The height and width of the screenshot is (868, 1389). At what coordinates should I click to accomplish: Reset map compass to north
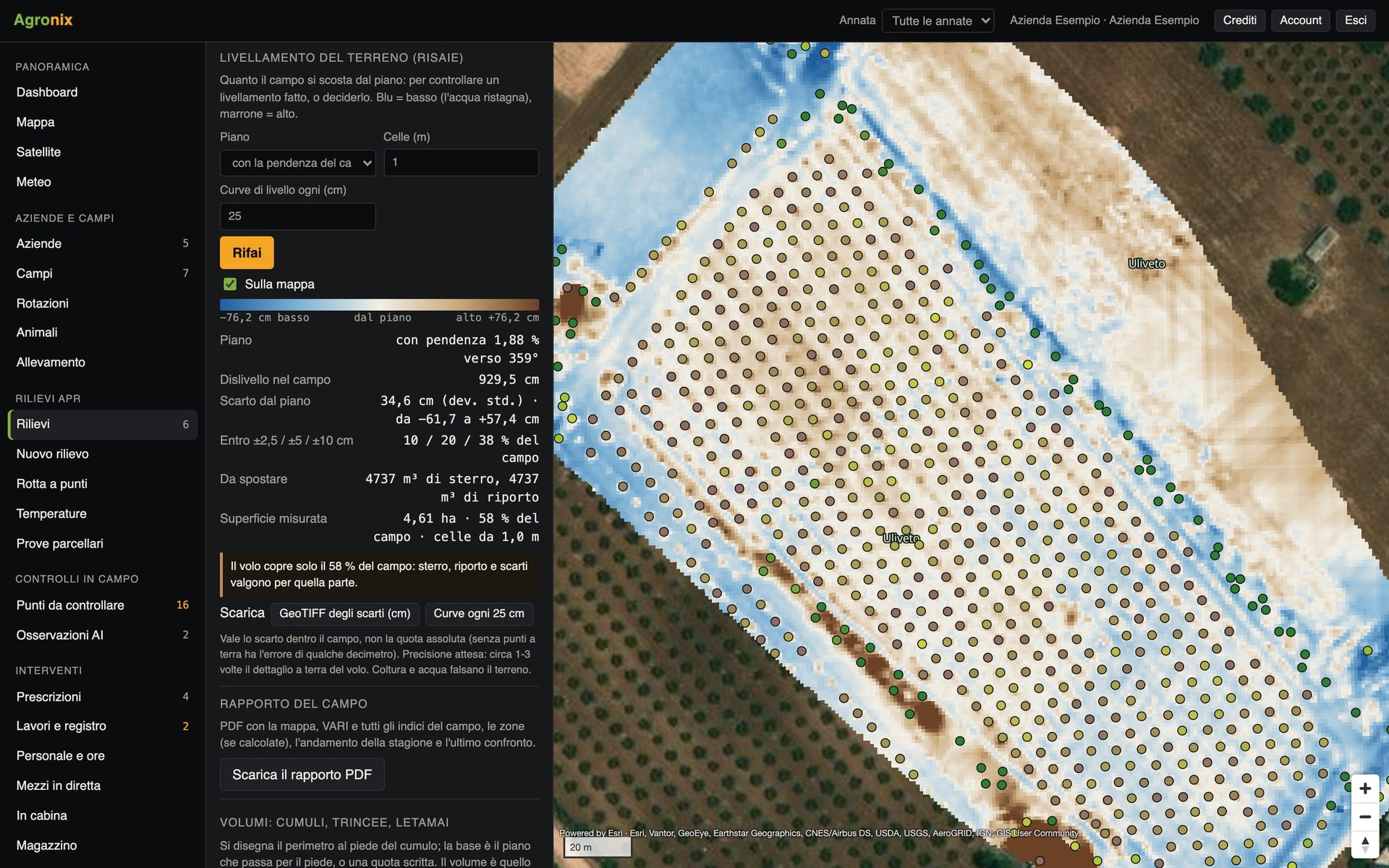point(1364,845)
